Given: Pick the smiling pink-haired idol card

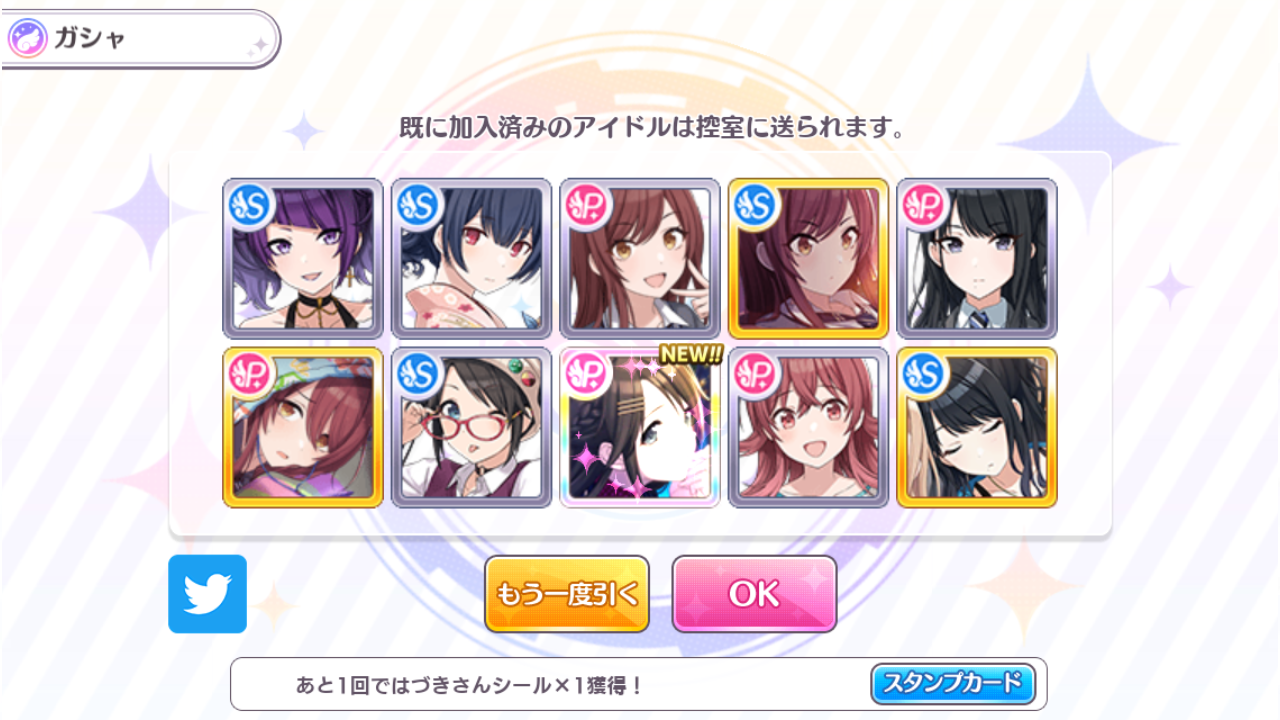Looking at the screenshot, I should (808, 428).
